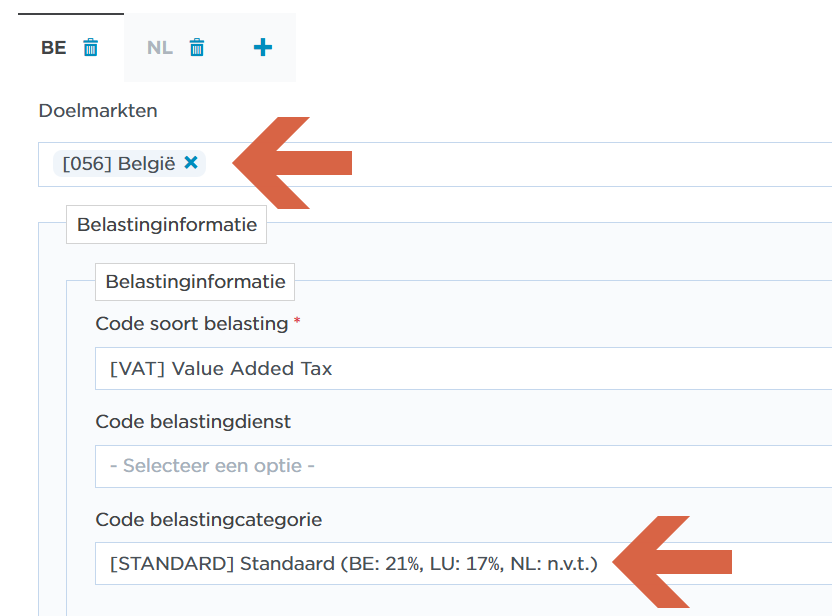Click the outer Belastinginformatie section header

[x=166, y=225]
